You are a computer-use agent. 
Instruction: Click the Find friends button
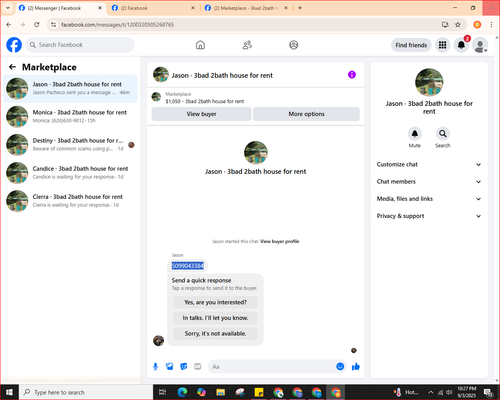pyautogui.click(x=411, y=45)
